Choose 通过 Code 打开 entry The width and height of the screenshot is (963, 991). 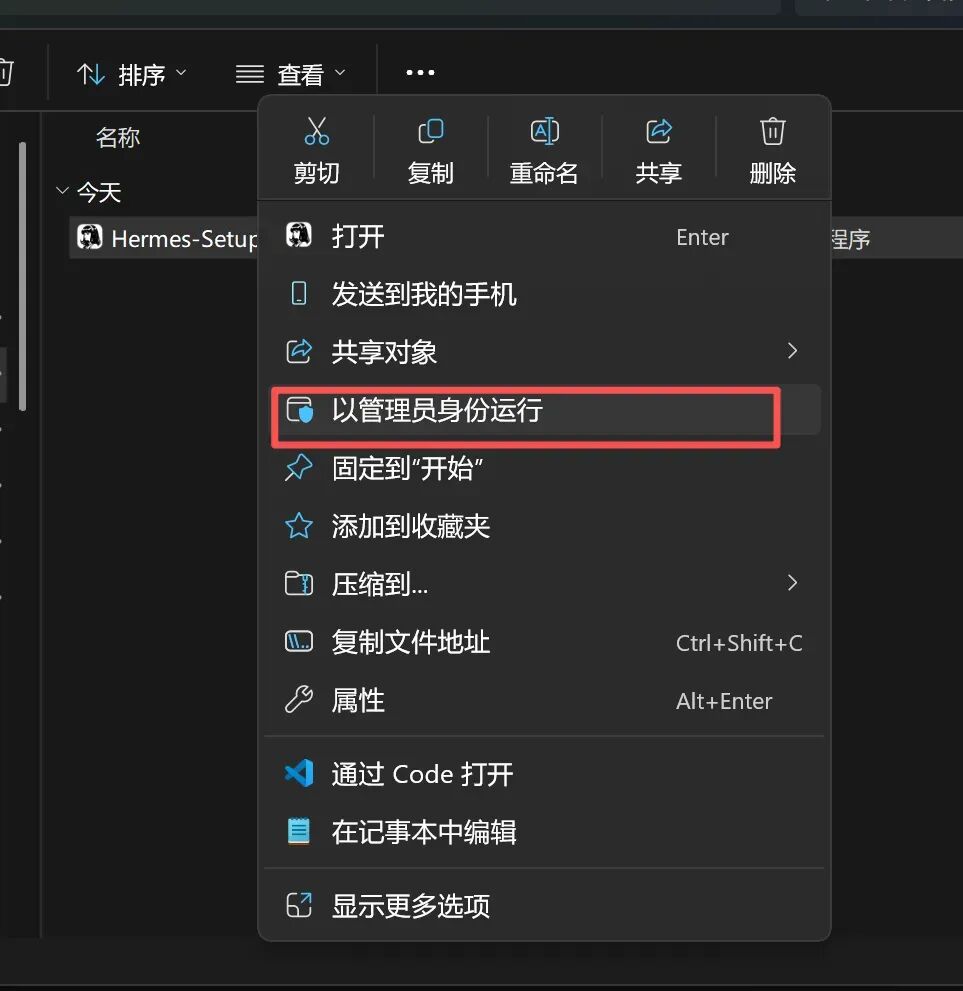click(x=545, y=774)
